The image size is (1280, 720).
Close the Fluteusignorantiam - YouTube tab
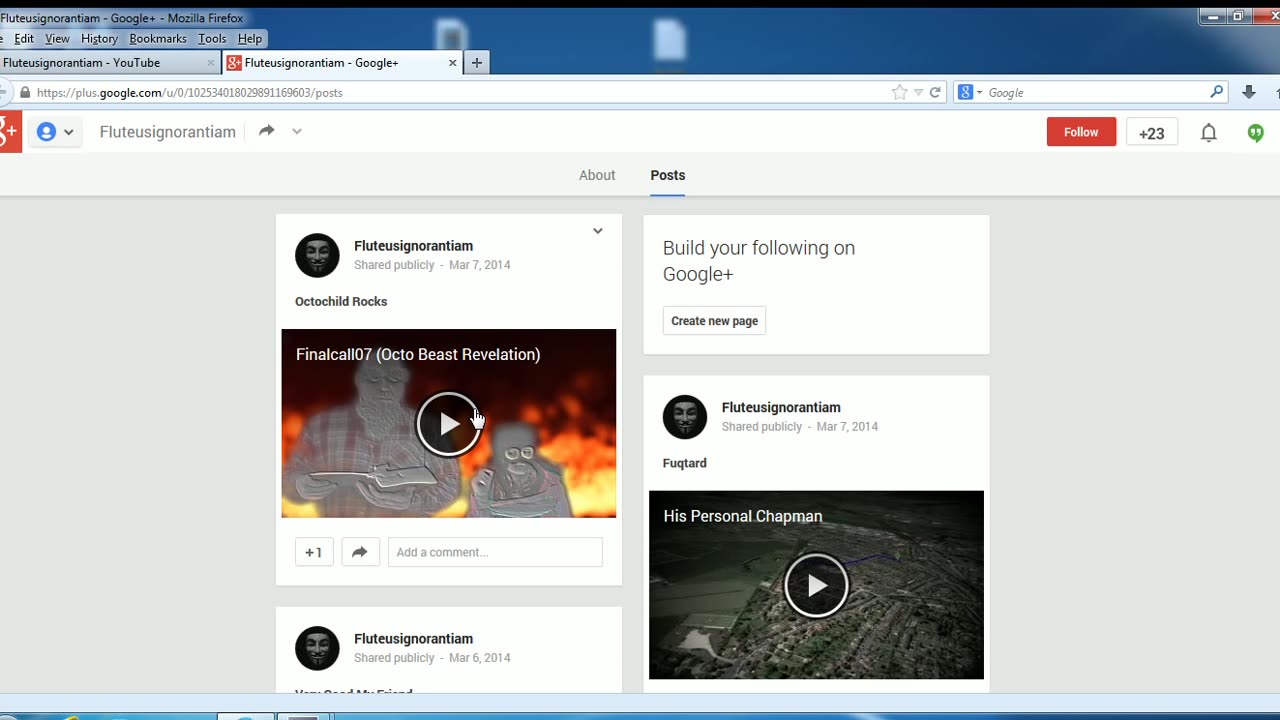coord(210,63)
